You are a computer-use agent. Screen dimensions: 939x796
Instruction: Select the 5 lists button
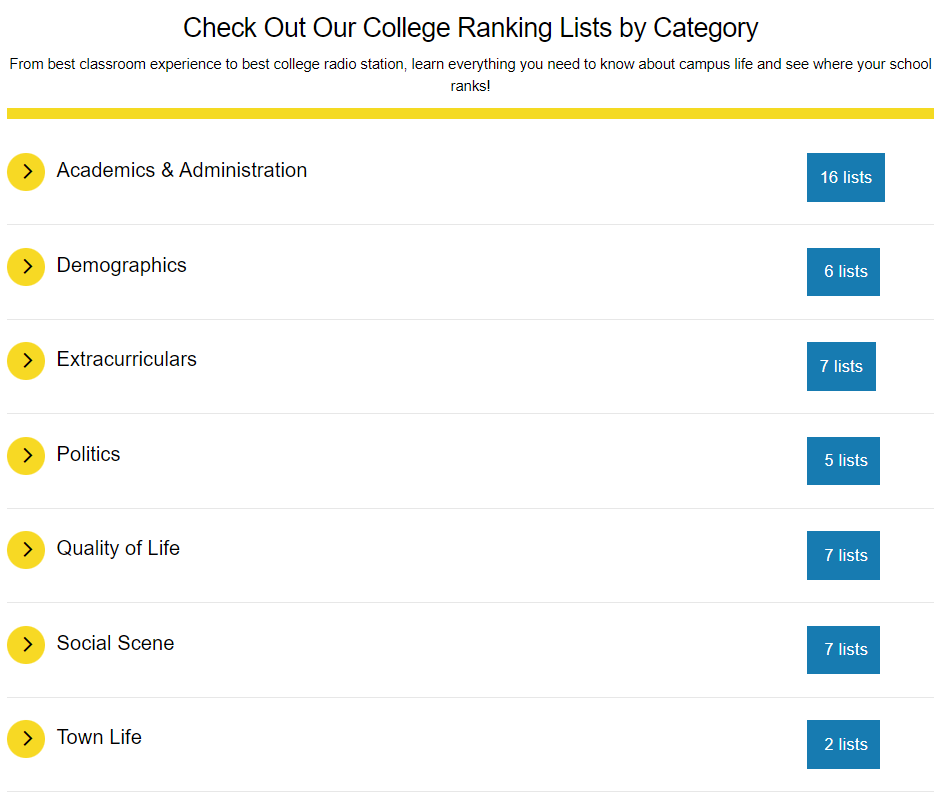tap(843, 461)
